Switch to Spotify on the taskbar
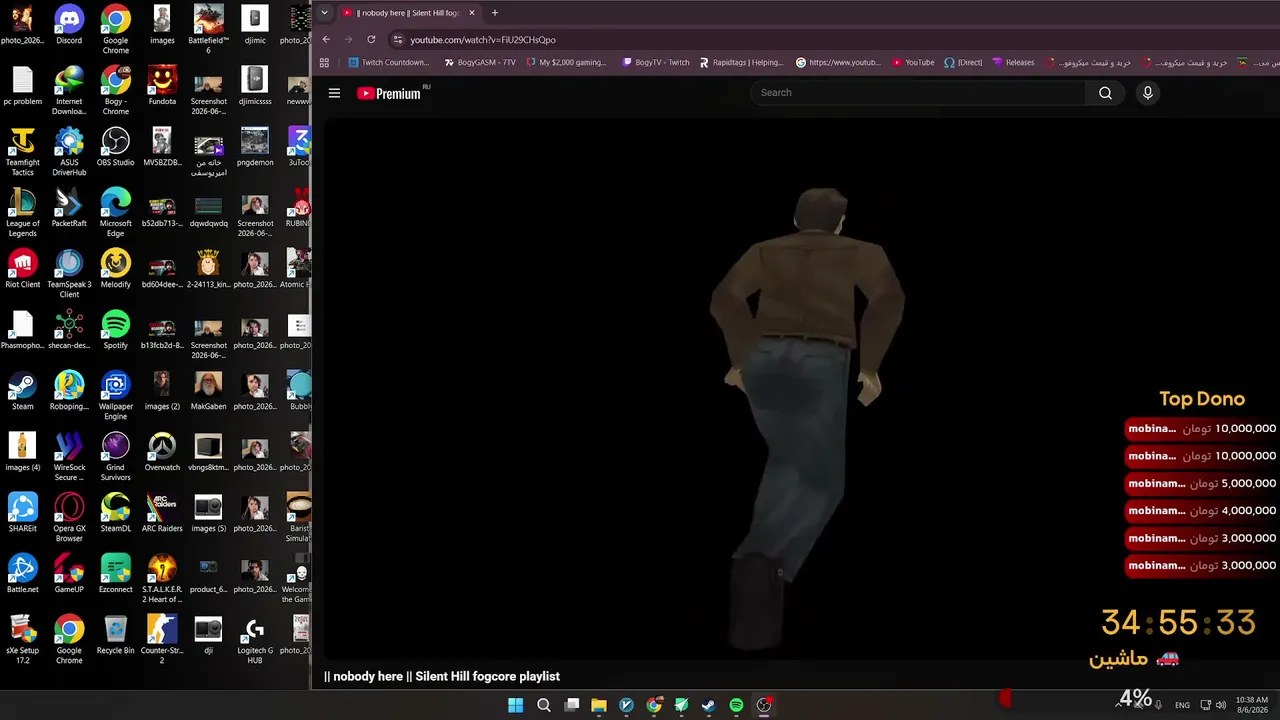Image resolution: width=1280 pixels, height=720 pixels. coord(736,705)
